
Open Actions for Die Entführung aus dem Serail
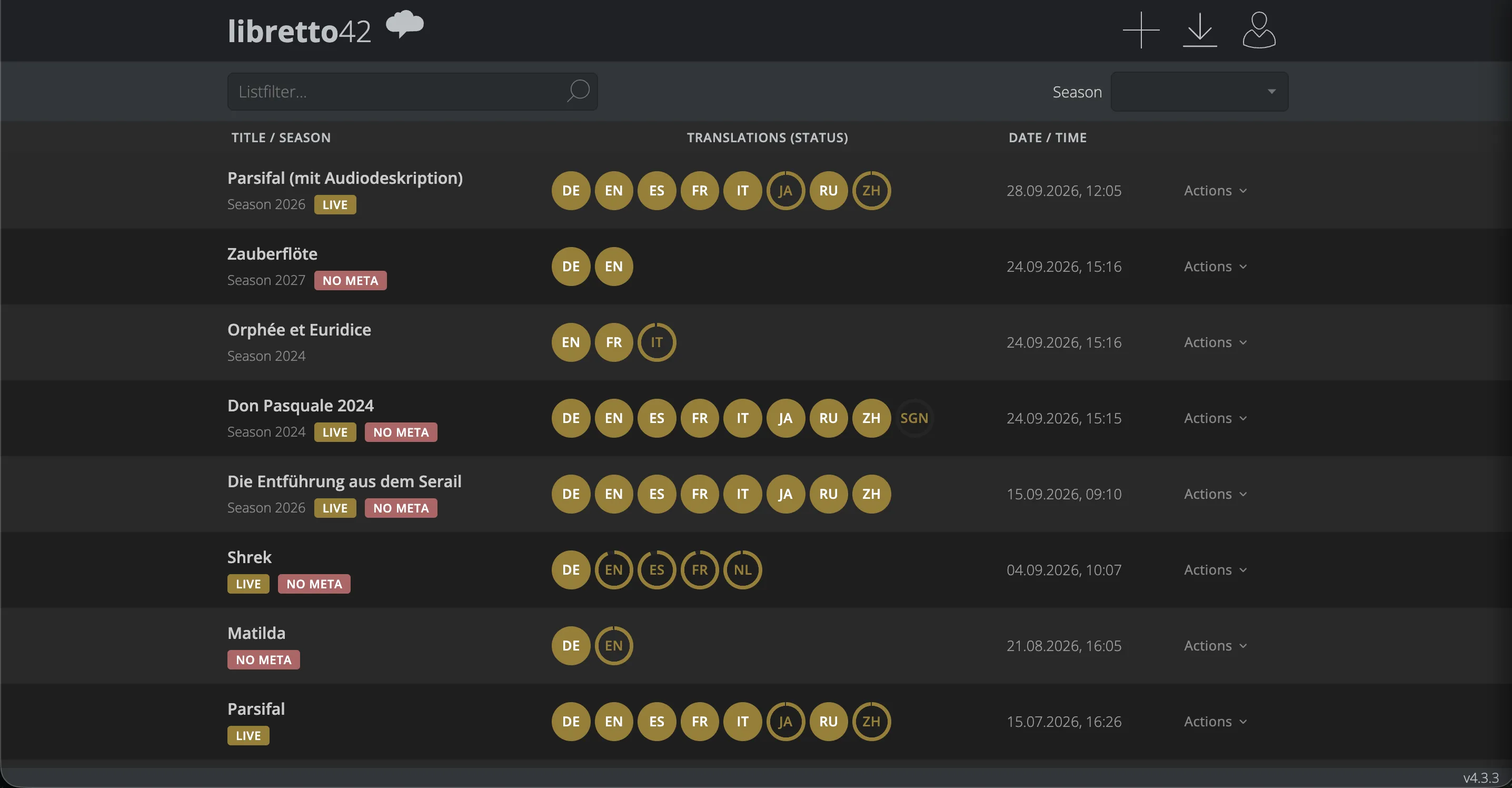click(x=1215, y=493)
